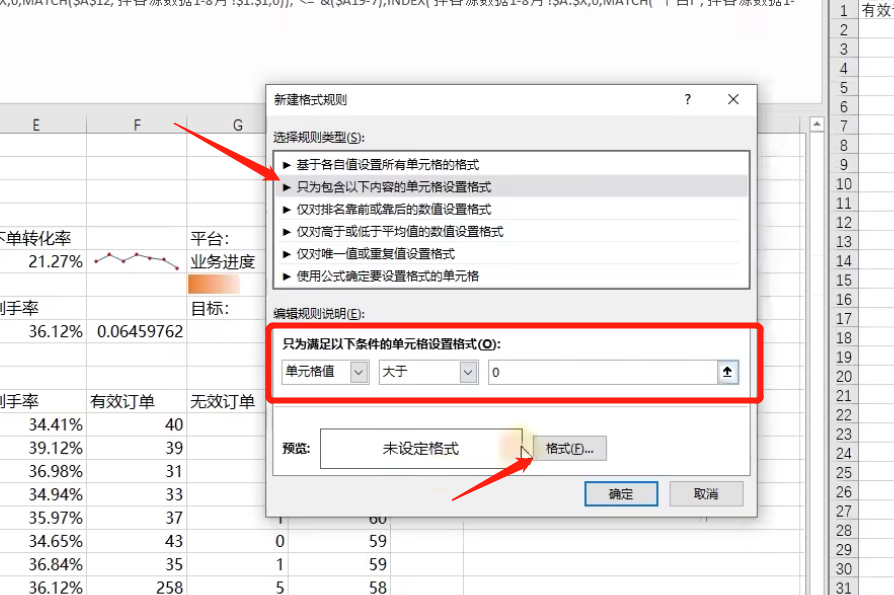Click the help question mark icon

(688, 100)
